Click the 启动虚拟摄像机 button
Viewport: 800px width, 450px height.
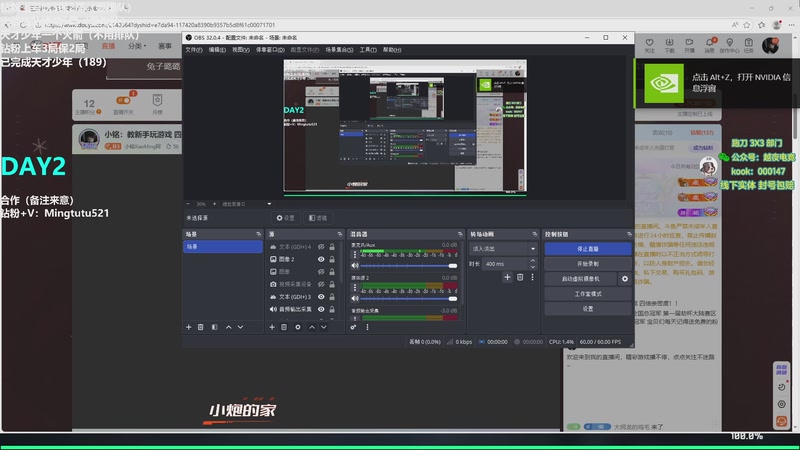[x=581, y=279]
